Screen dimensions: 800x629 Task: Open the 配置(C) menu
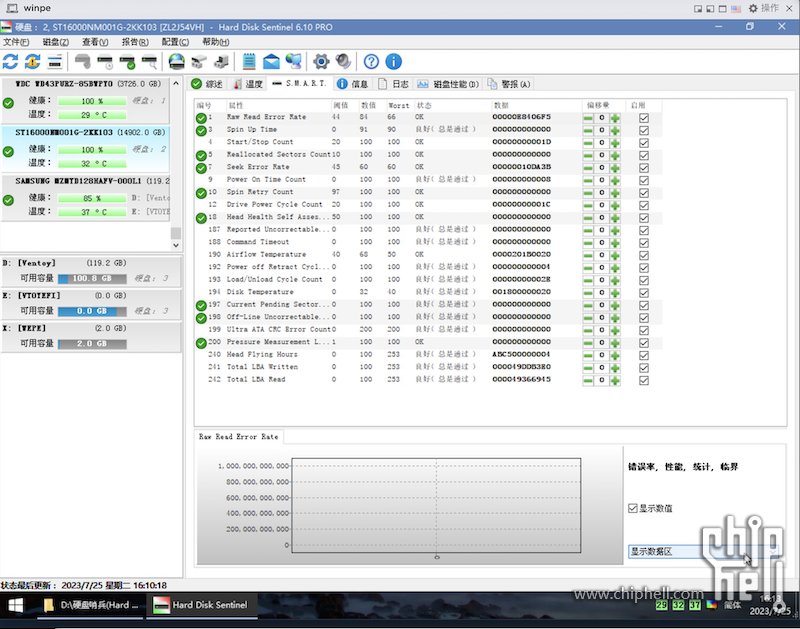(x=176, y=42)
